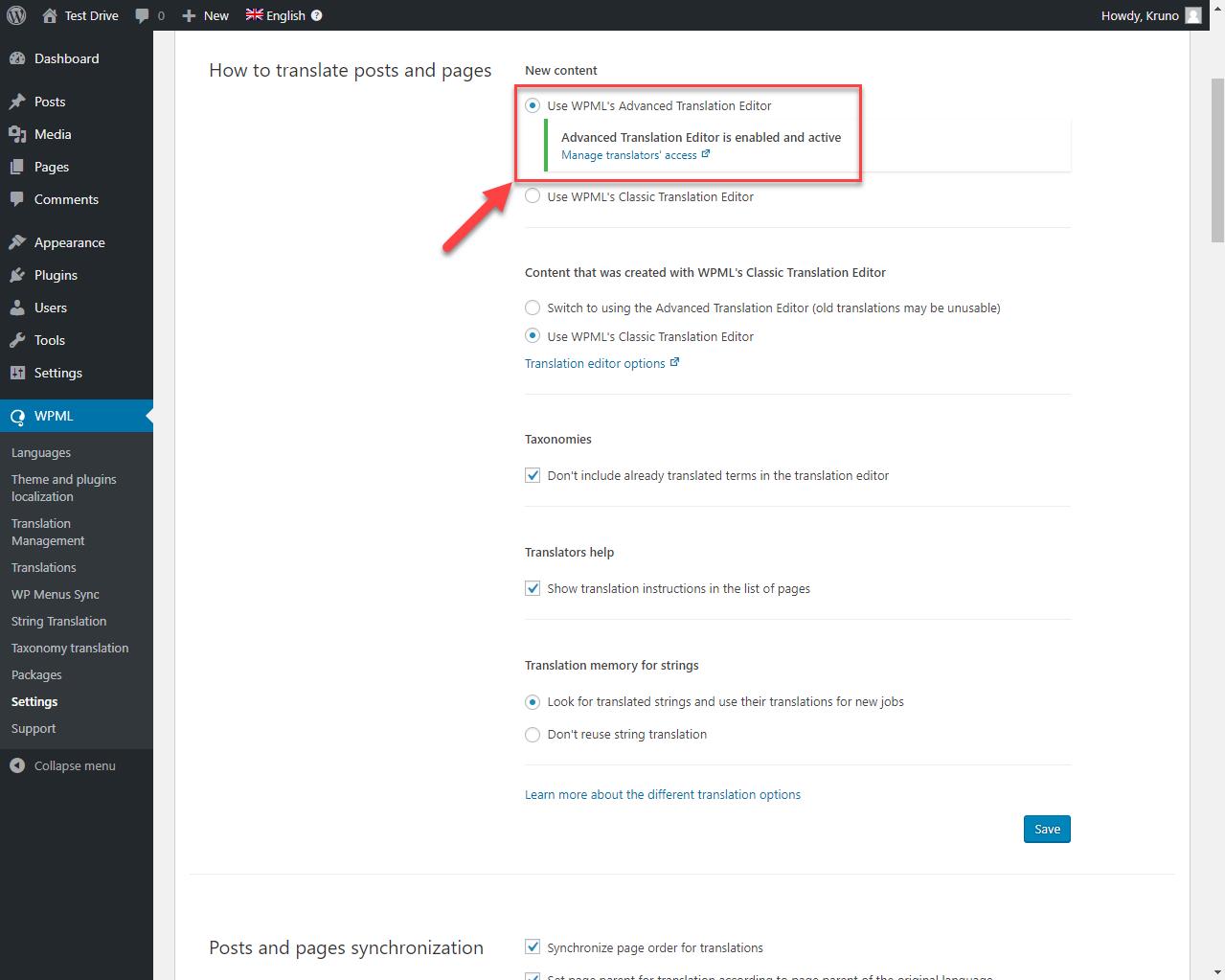Viewport: 1225px width, 980px height.
Task: Uncheck show translation instructions checkbox
Action: click(x=533, y=588)
